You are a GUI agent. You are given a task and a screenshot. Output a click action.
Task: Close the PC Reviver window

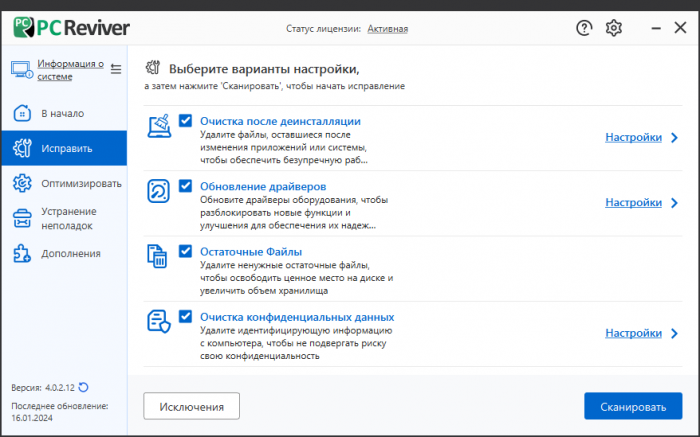680,28
